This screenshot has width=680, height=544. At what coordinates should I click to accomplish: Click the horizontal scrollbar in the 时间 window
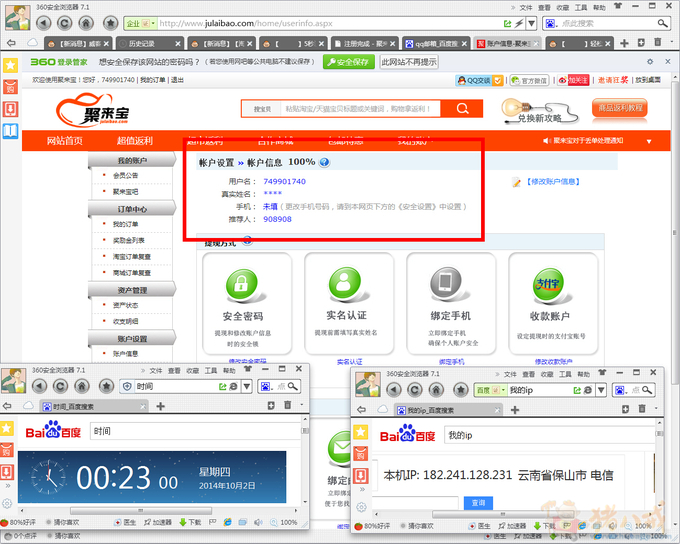141,511
